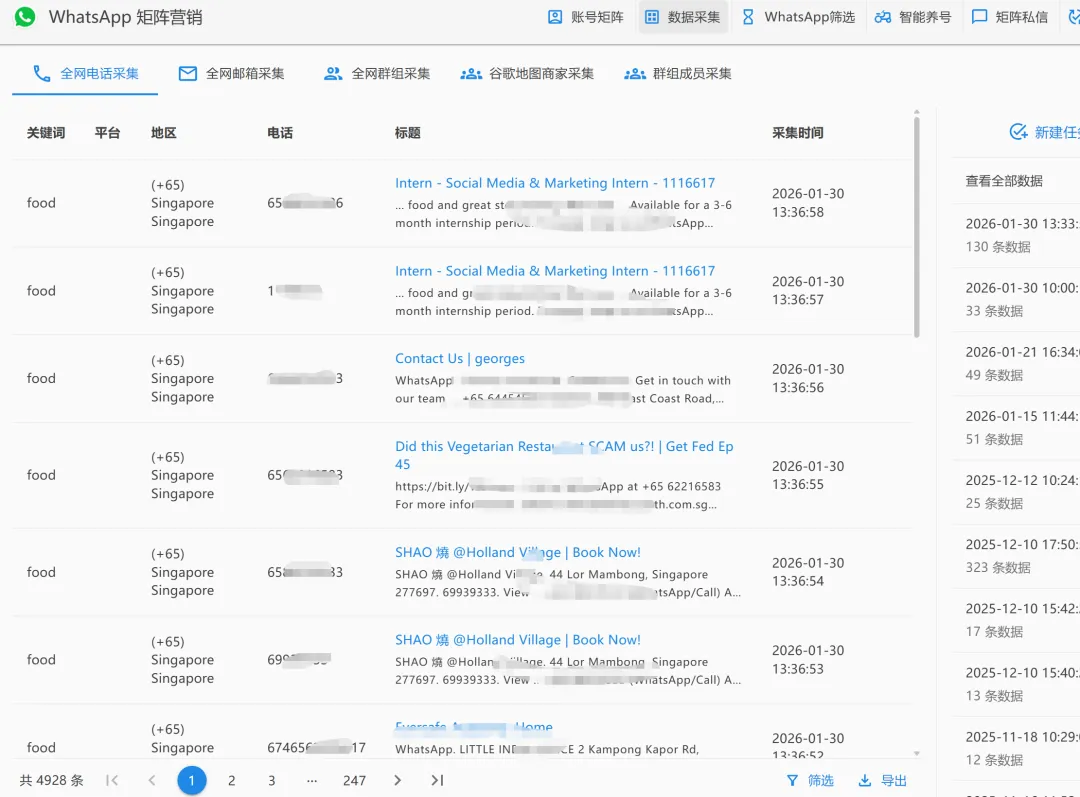Click the account icon beside 账号矩阵
This screenshot has height=797, width=1080.
554,17
